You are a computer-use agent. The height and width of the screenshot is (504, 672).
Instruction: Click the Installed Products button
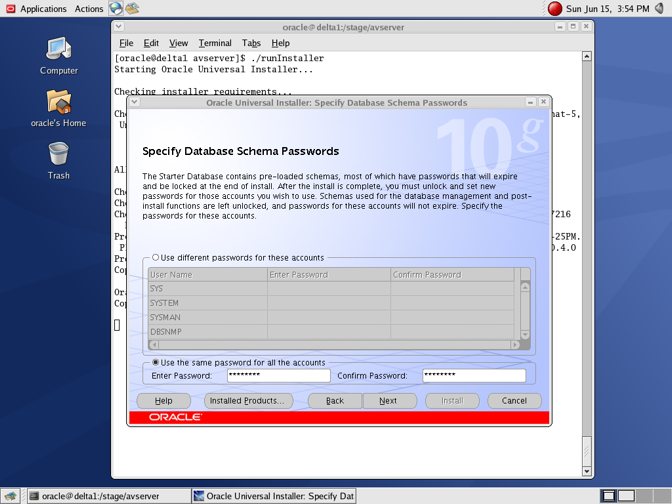pyautogui.click(x=248, y=401)
